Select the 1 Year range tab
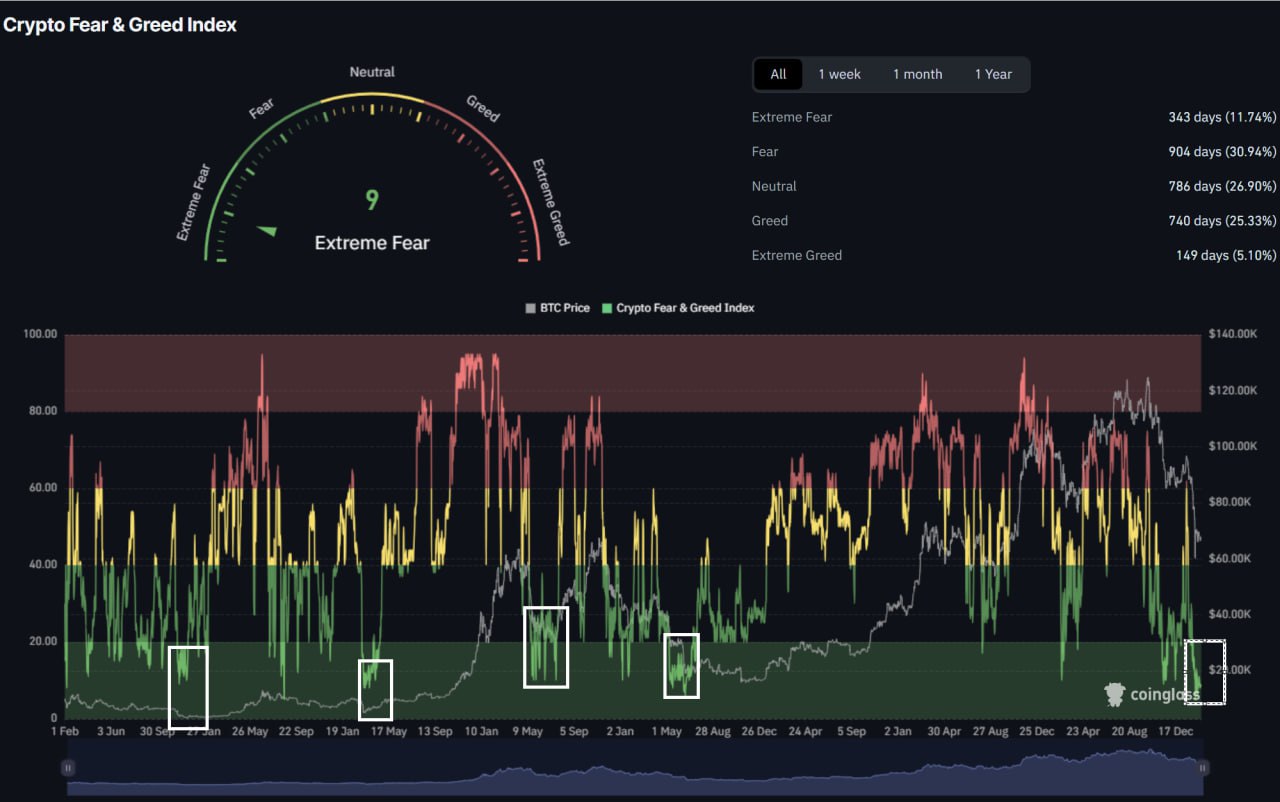 click(993, 74)
